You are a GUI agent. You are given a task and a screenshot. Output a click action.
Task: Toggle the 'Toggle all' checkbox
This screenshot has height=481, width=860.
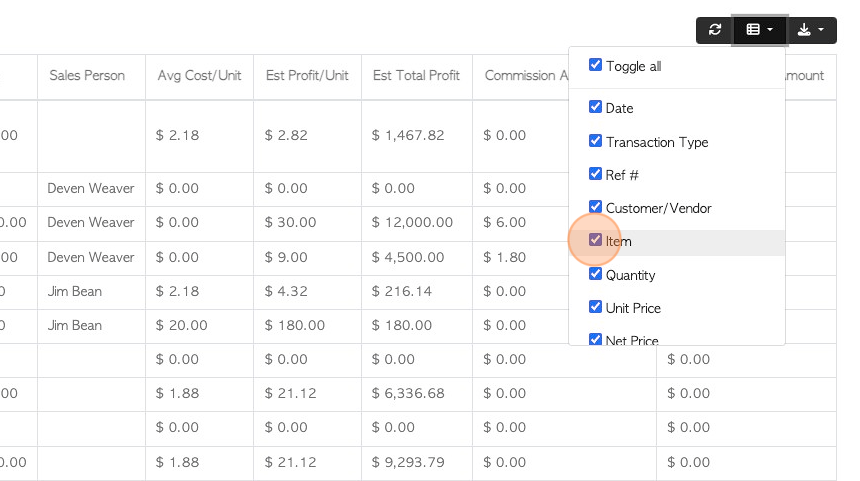click(595, 65)
